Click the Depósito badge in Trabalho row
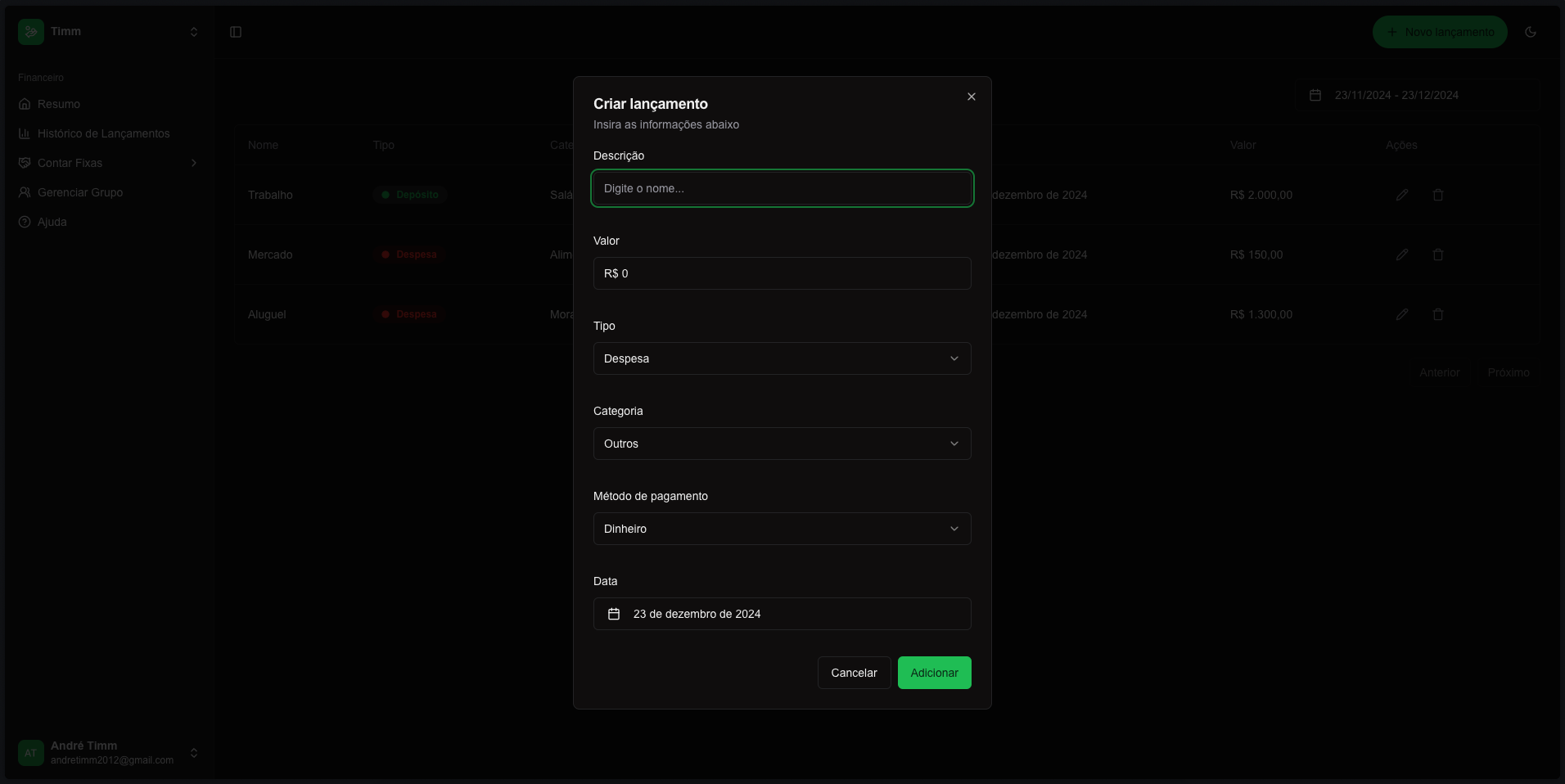Image resolution: width=1565 pixels, height=784 pixels. click(x=410, y=195)
